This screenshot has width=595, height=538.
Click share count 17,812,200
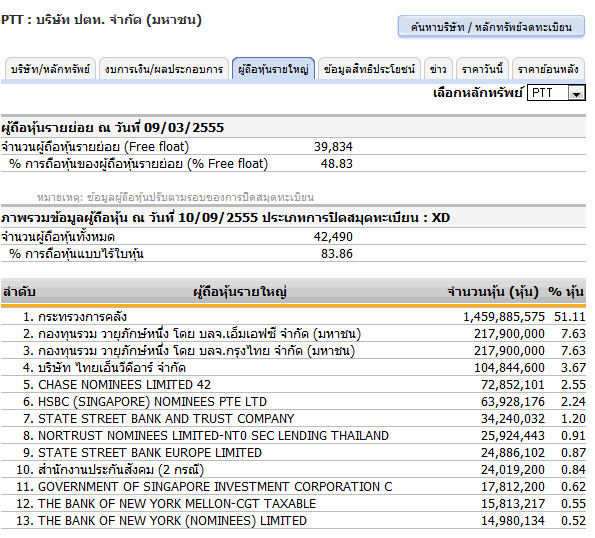click(x=513, y=487)
